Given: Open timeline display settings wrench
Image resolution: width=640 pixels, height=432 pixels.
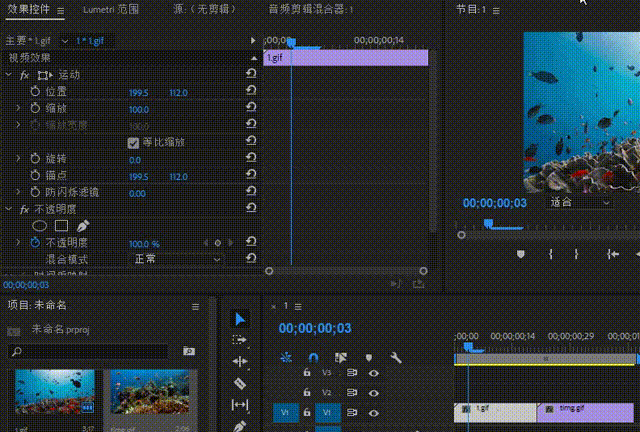Looking at the screenshot, I should (x=396, y=357).
